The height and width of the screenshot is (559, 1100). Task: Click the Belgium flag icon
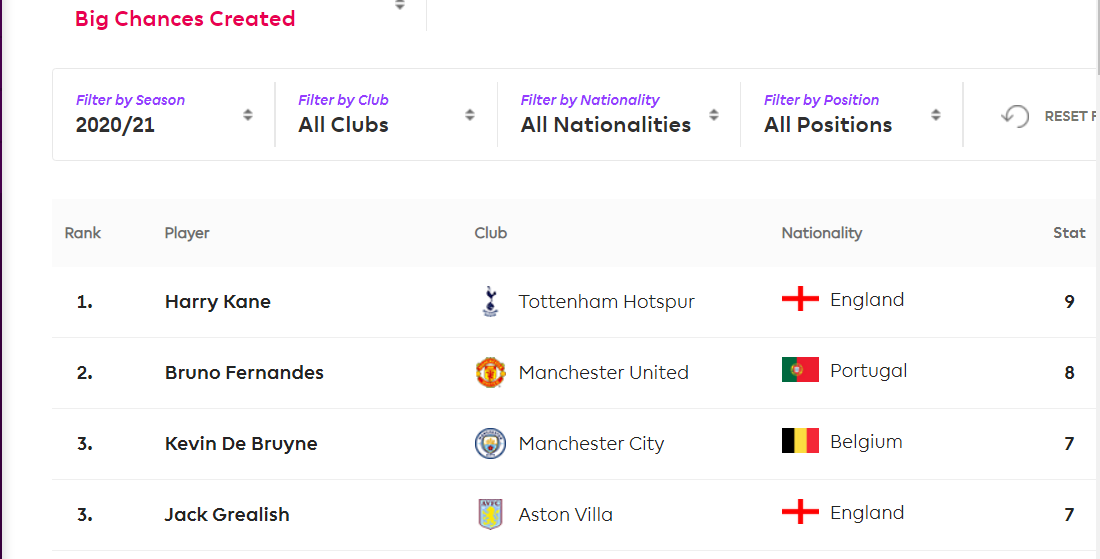pos(800,441)
